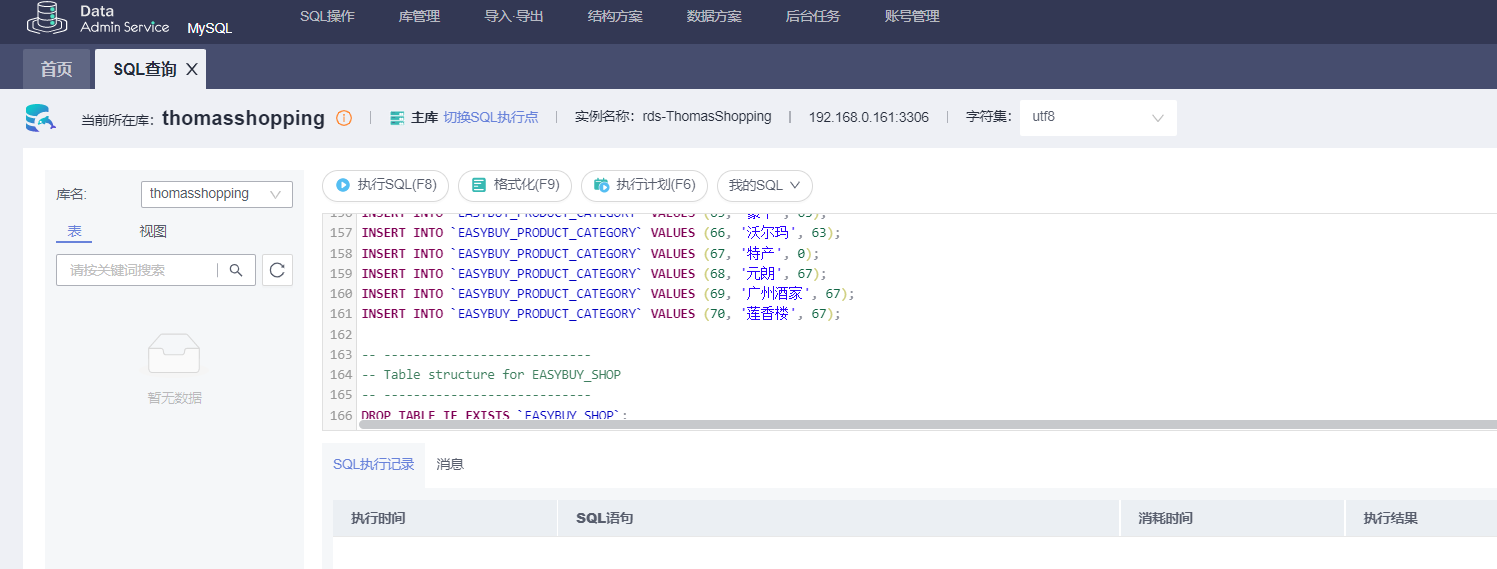This screenshot has width=1497, height=569.
Task: Switch to the 视图 tab
Action: coord(153,231)
